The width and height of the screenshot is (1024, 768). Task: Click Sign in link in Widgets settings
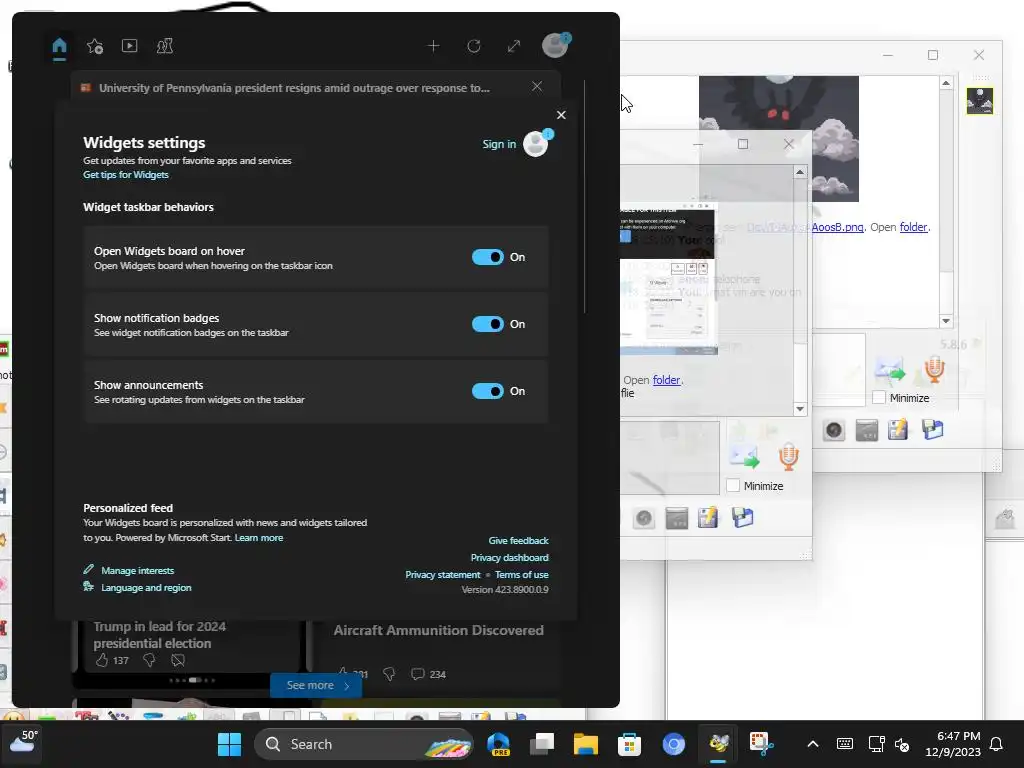499,144
